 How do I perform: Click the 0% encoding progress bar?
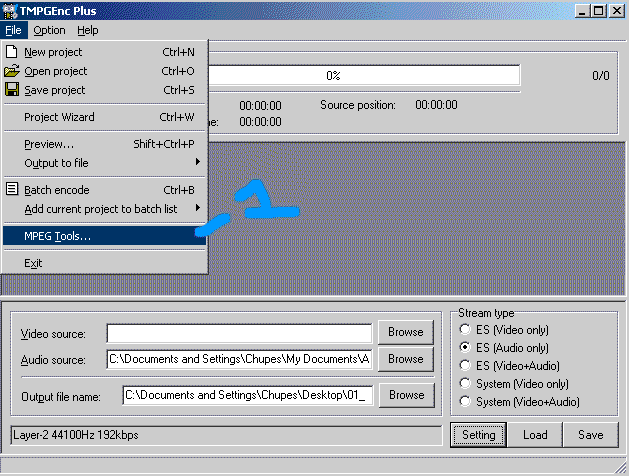[363, 75]
